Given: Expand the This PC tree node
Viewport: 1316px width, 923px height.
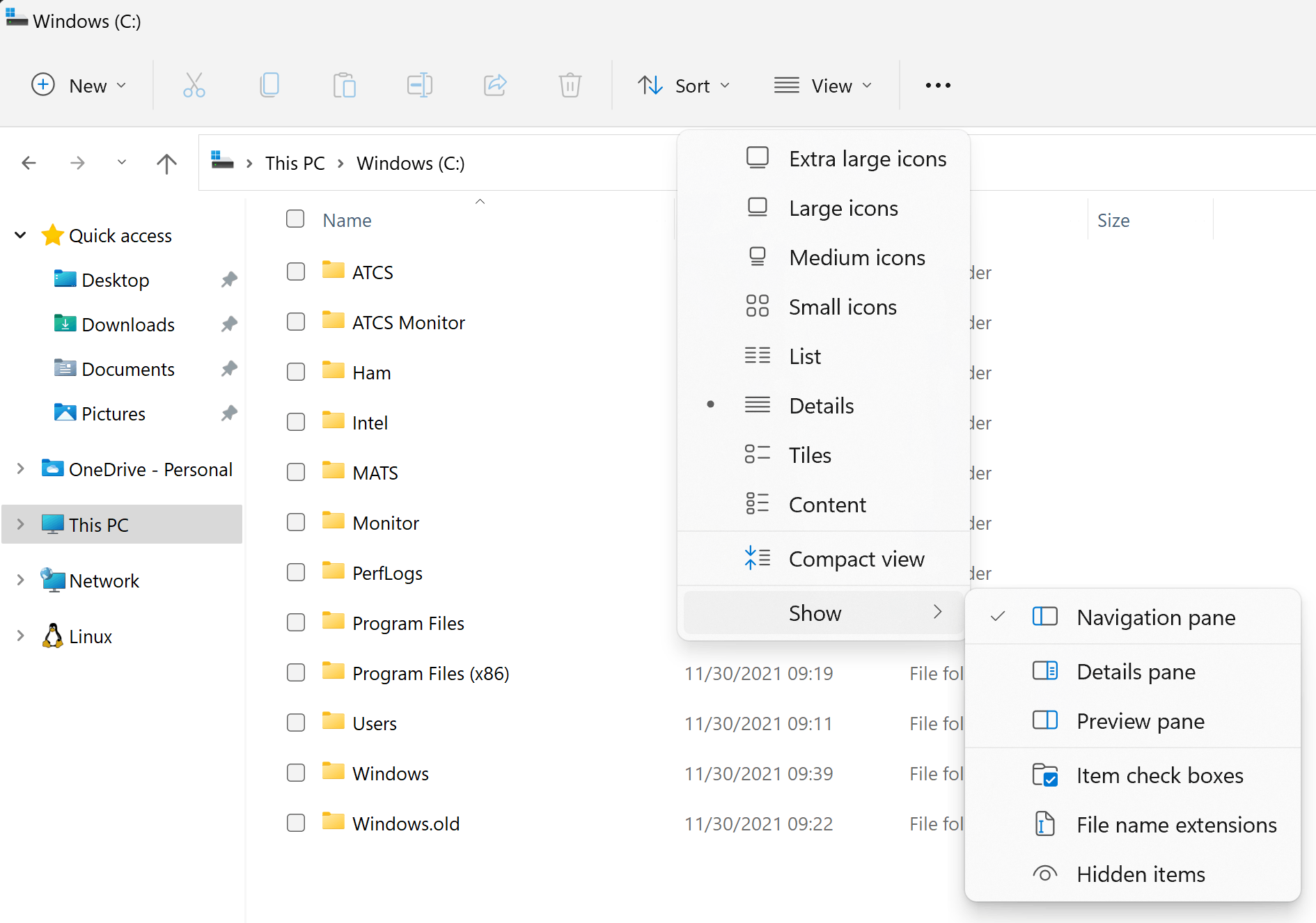Looking at the screenshot, I should tap(21, 524).
